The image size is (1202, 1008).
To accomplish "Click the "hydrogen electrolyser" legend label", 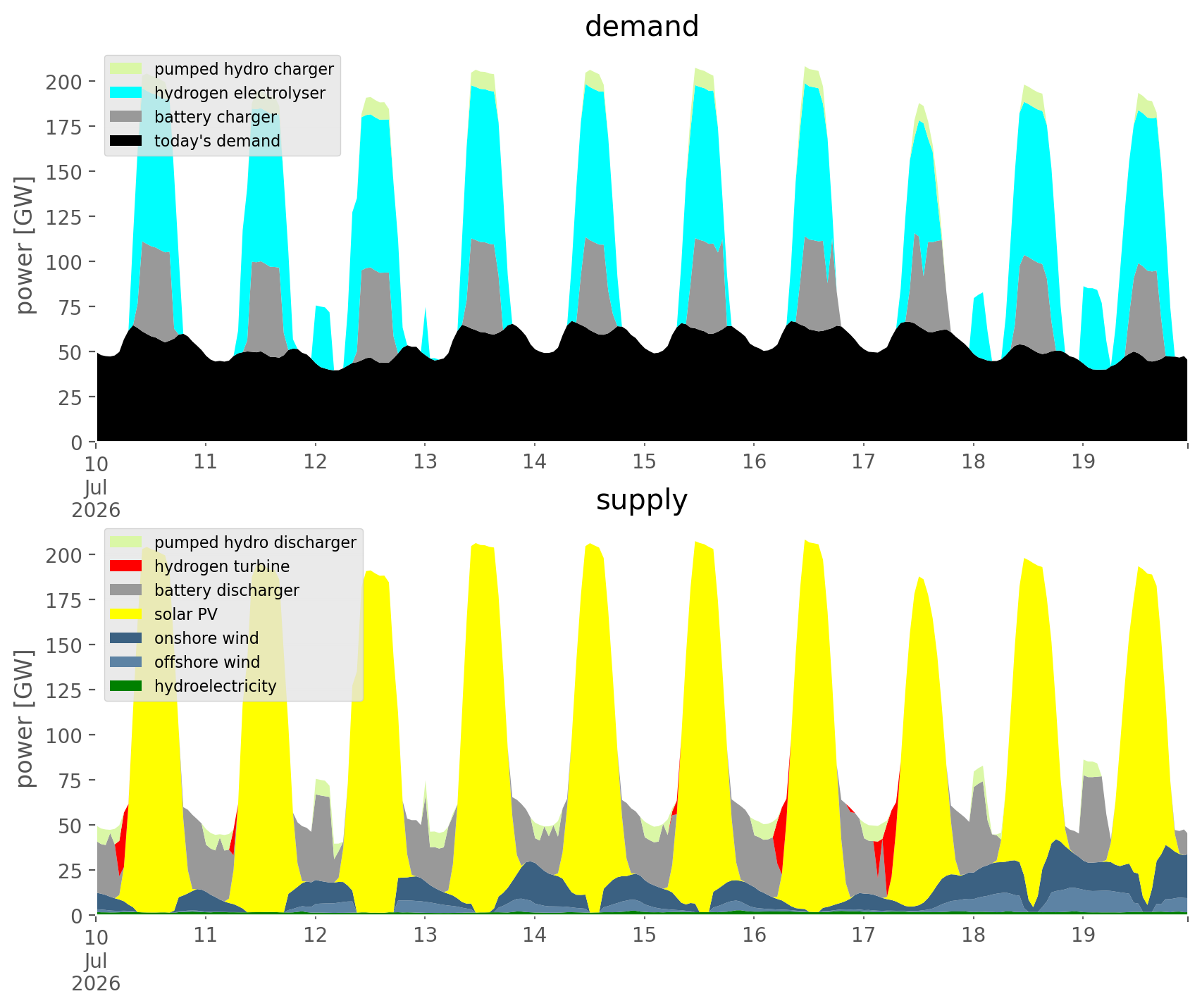I will coord(240,93).
